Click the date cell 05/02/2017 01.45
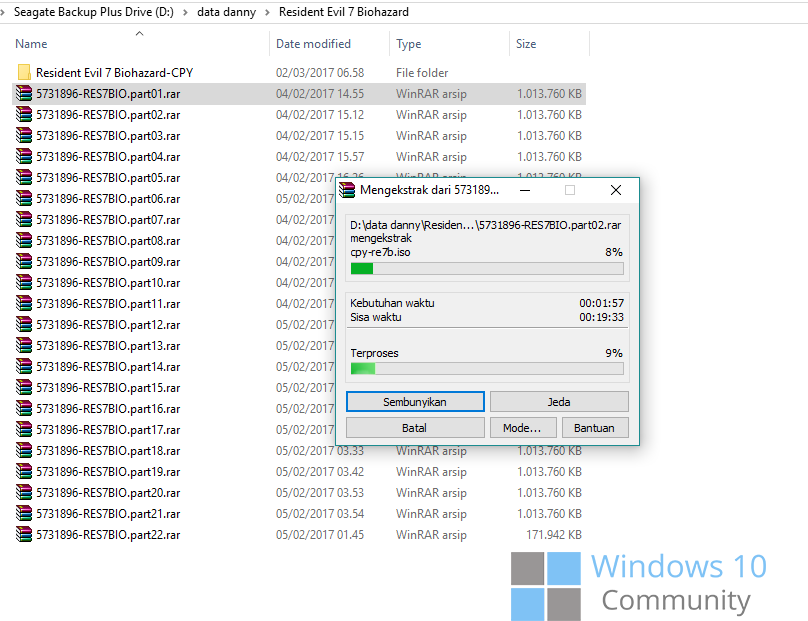The height and width of the screenshot is (621, 808). tap(320, 535)
